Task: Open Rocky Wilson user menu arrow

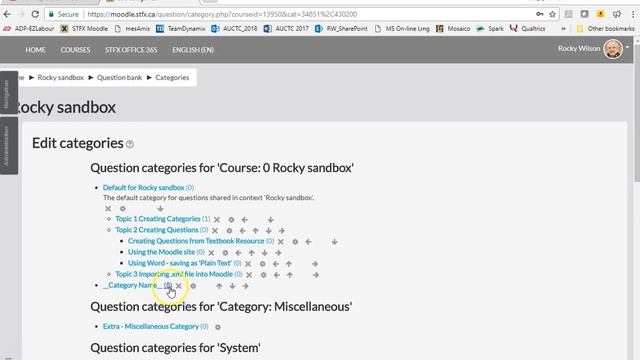Action: (627, 47)
